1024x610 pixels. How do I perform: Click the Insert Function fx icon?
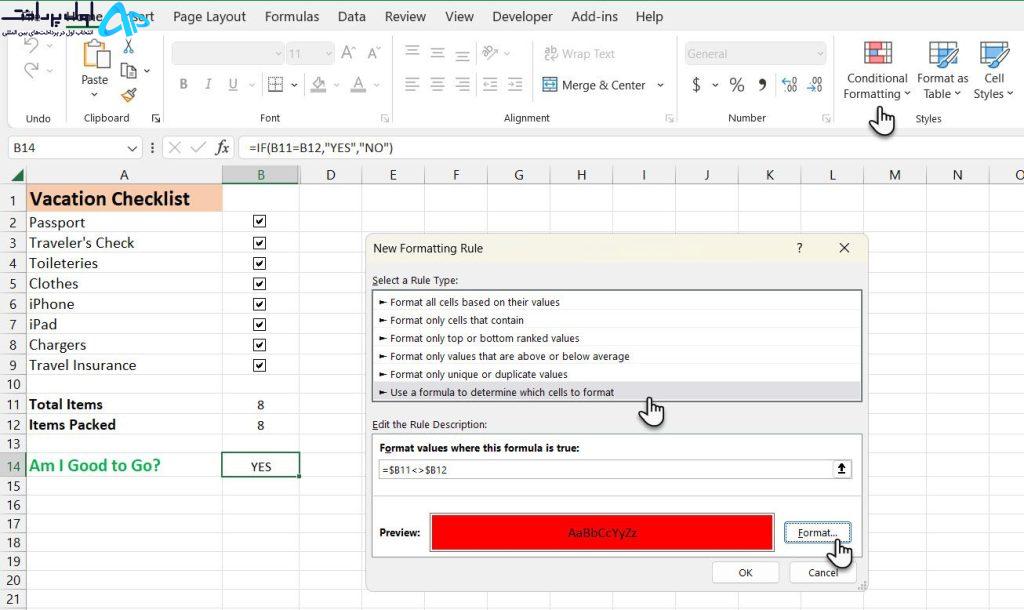point(222,148)
